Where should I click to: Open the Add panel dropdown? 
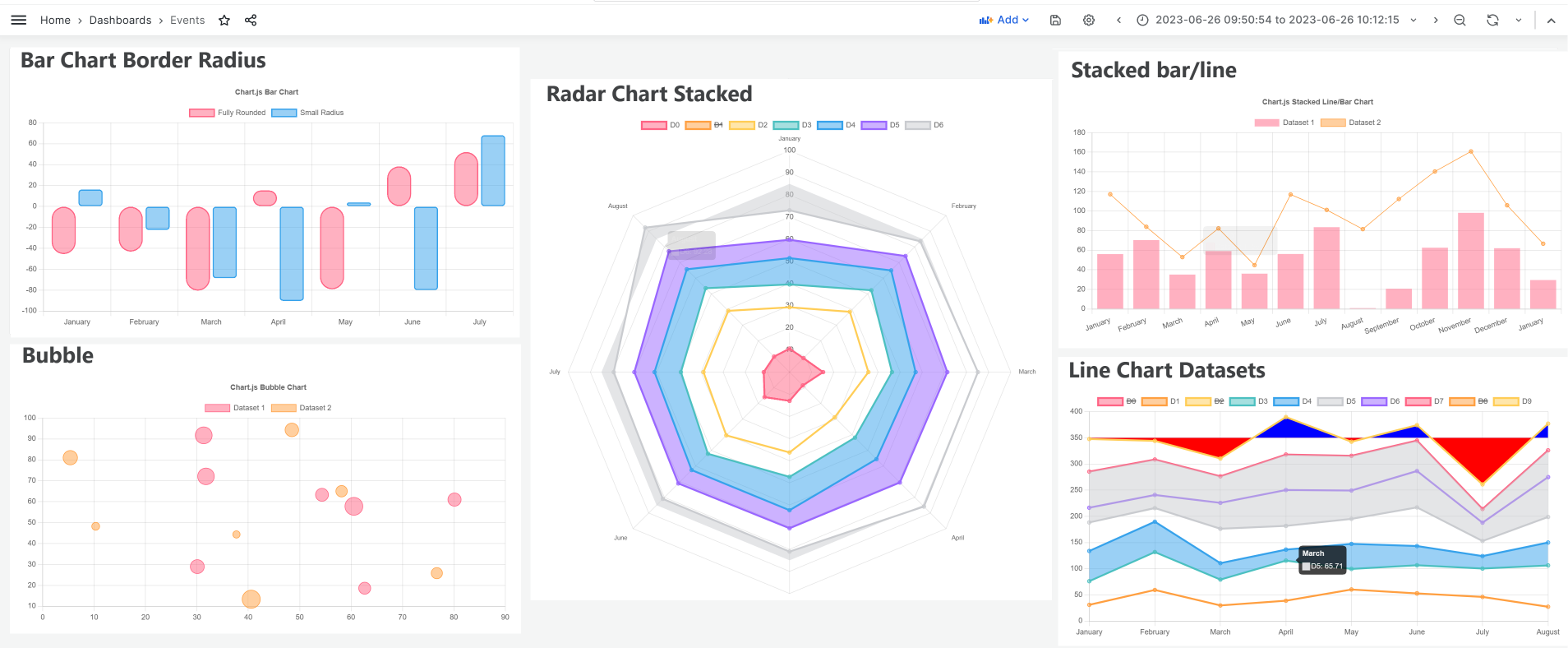(x=1004, y=20)
